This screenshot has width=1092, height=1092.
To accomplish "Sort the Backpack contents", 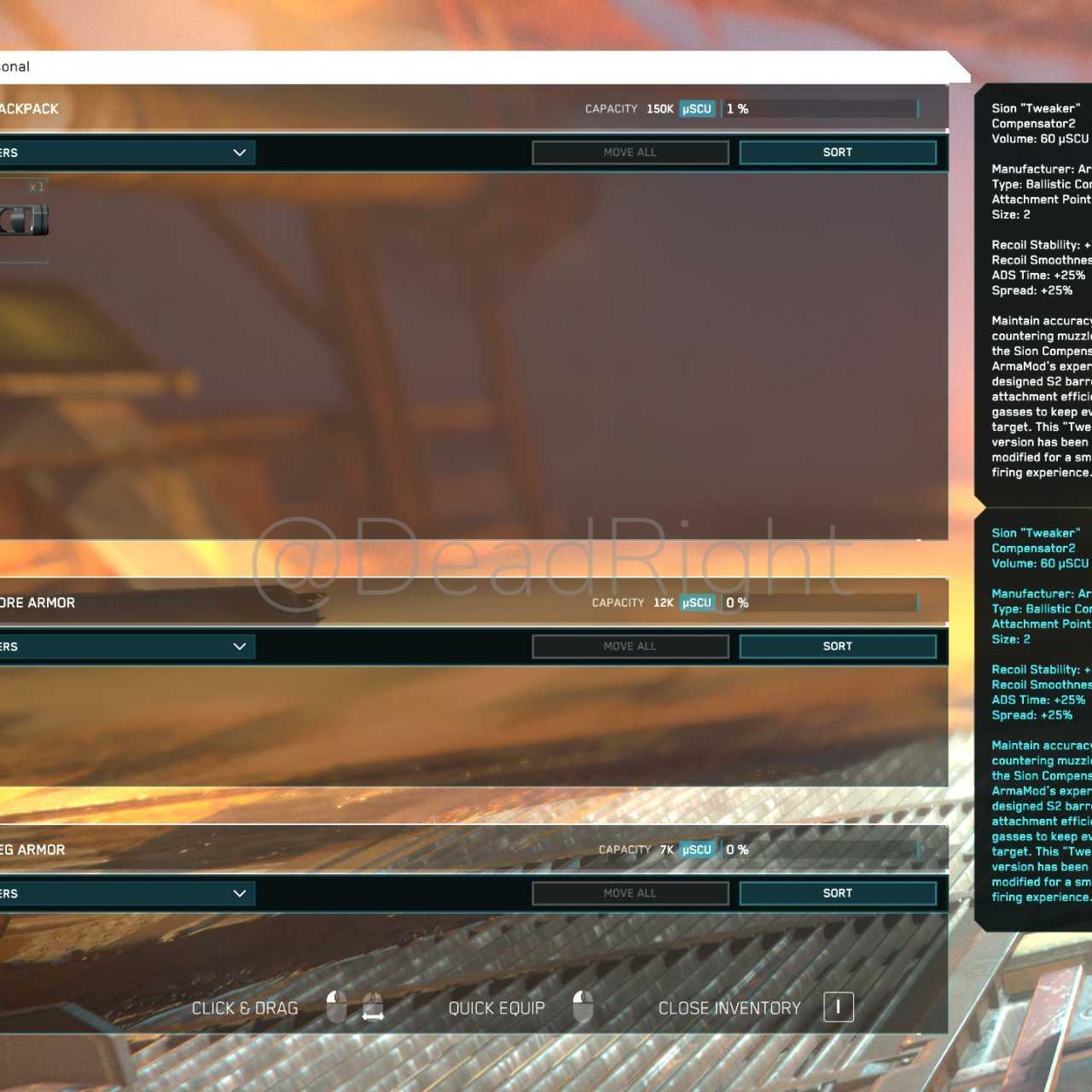I will (x=837, y=153).
